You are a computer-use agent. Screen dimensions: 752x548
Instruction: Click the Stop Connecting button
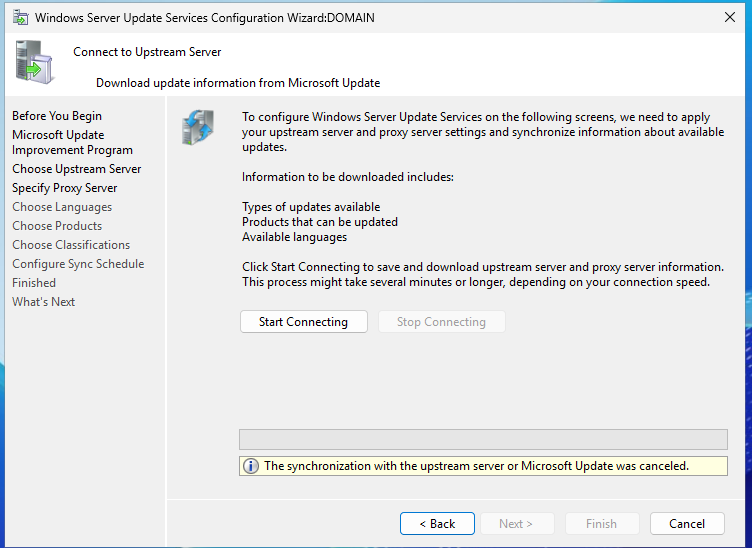441,322
